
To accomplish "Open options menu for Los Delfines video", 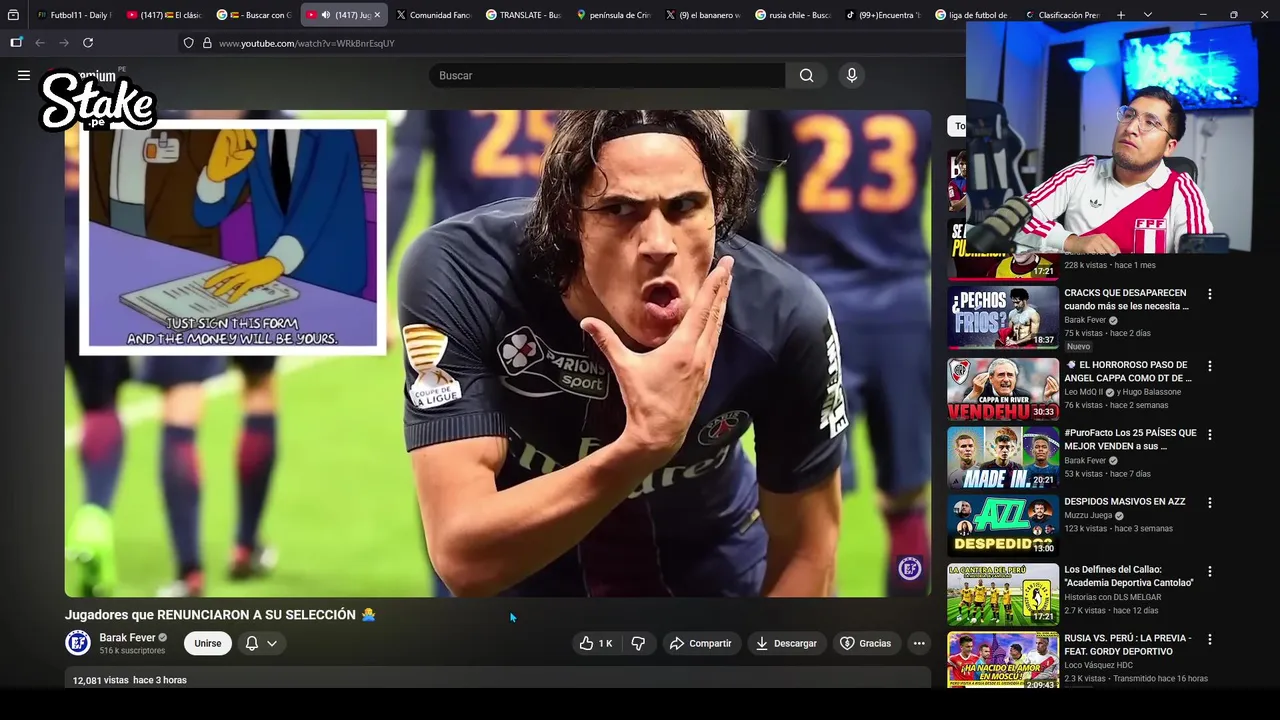I will (1210, 571).
